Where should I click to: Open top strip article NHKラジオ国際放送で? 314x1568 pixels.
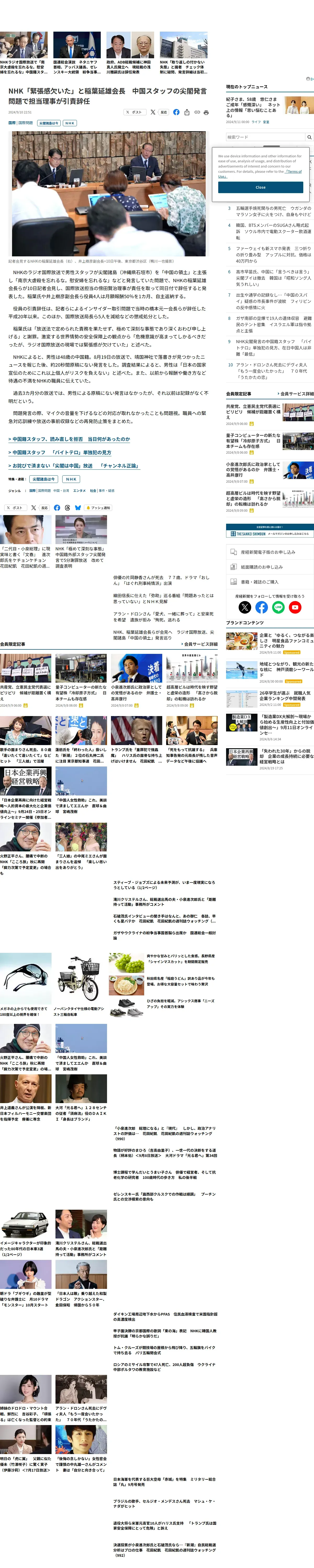click(24, 53)
